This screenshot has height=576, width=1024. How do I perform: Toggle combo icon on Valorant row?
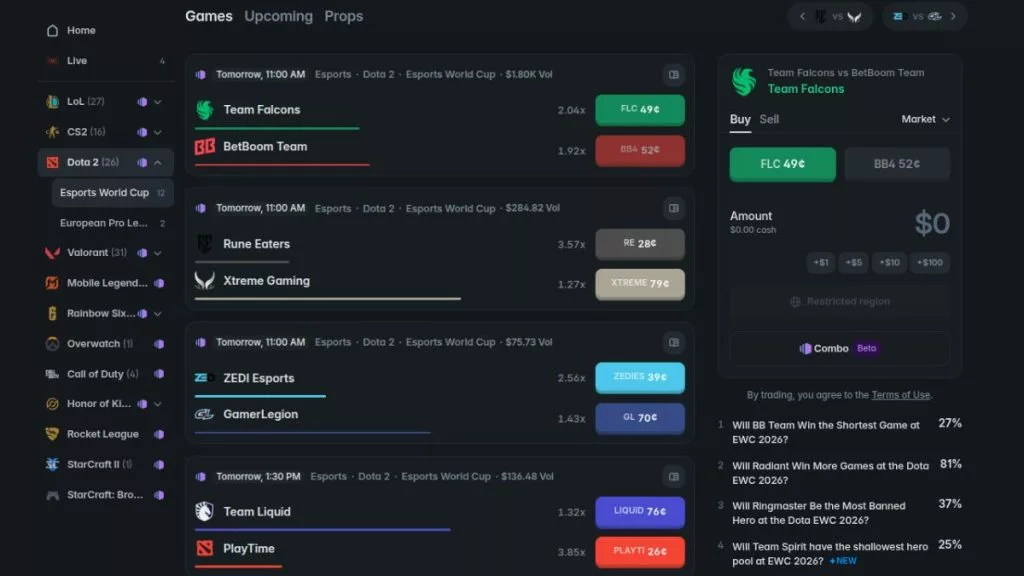point(142,253)
